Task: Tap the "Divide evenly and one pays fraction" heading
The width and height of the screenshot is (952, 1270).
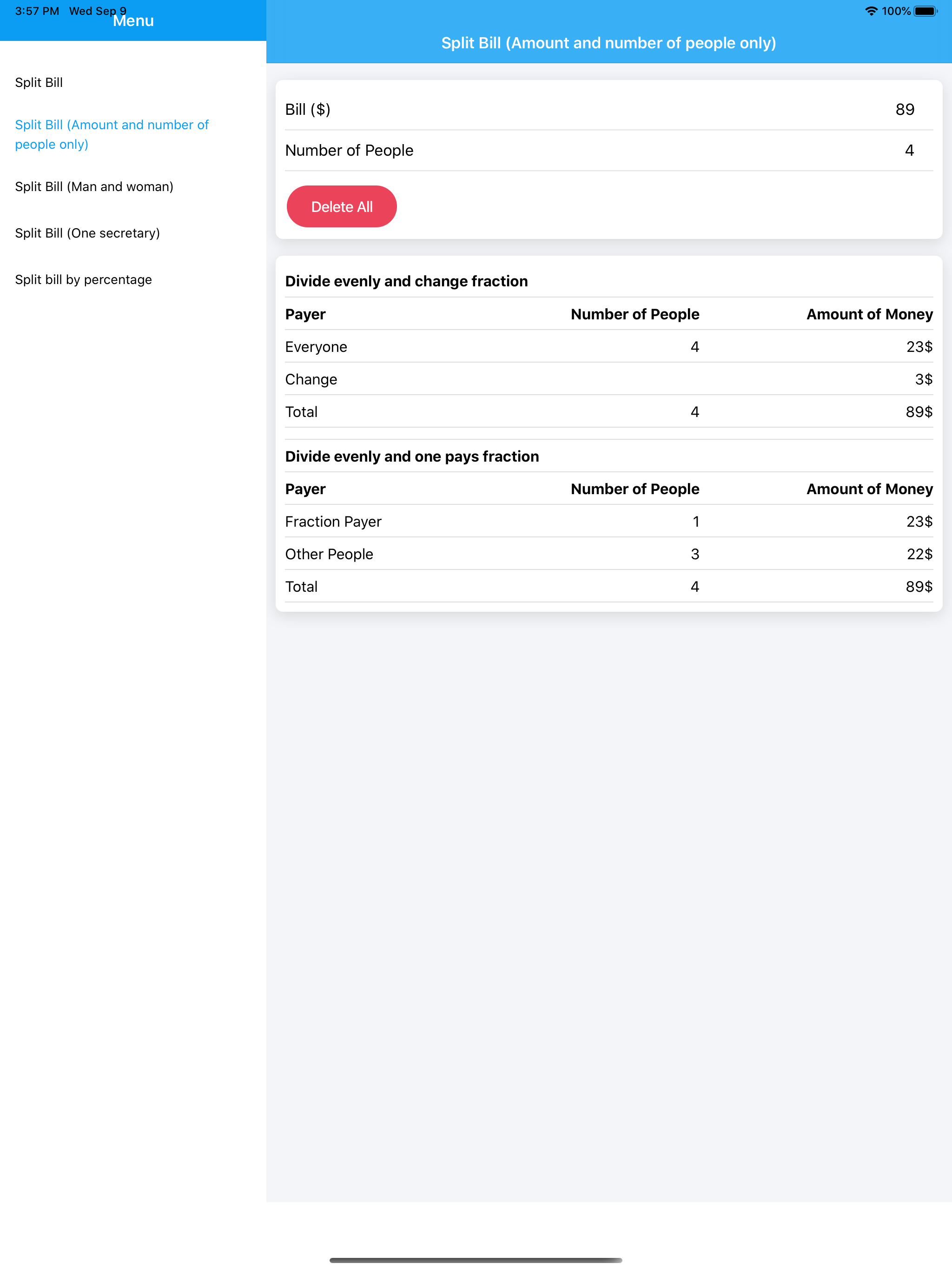Action: (x=412, y=456)
